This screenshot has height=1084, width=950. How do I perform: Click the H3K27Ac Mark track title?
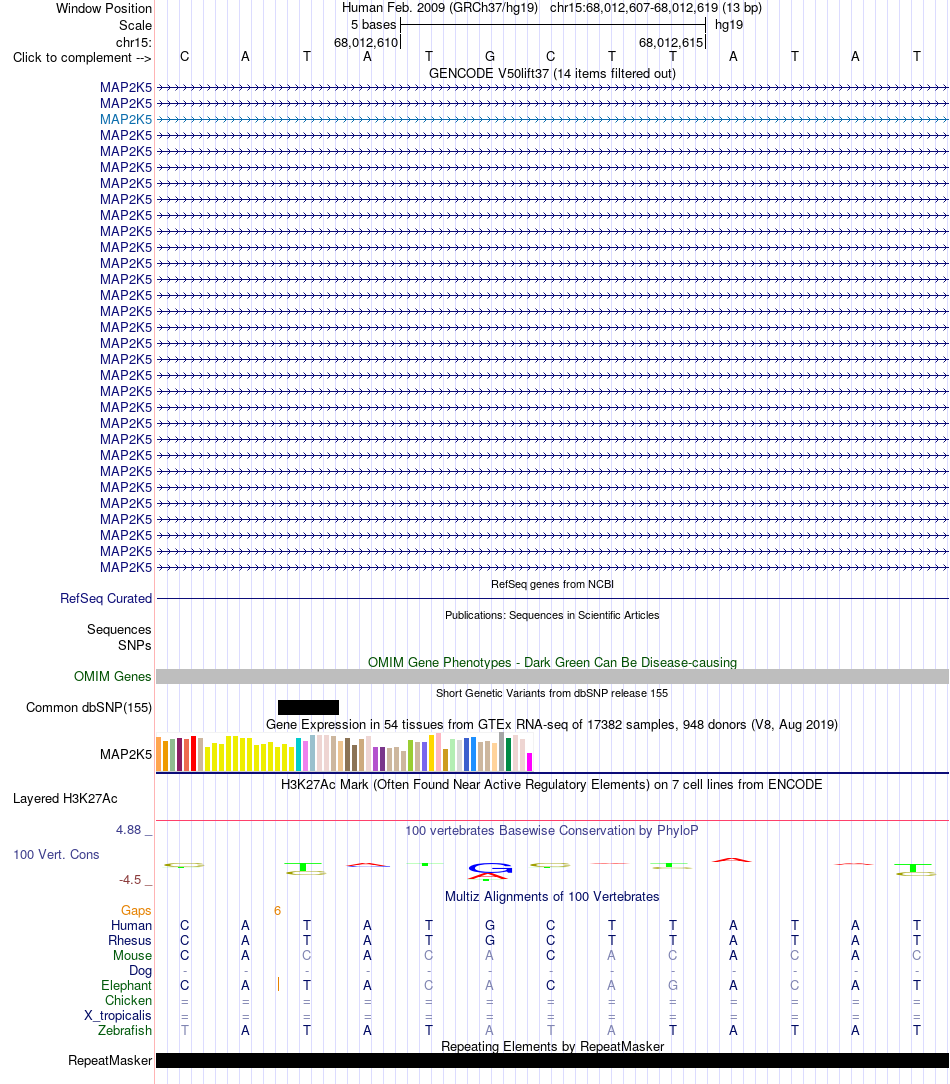pos(552,785)
